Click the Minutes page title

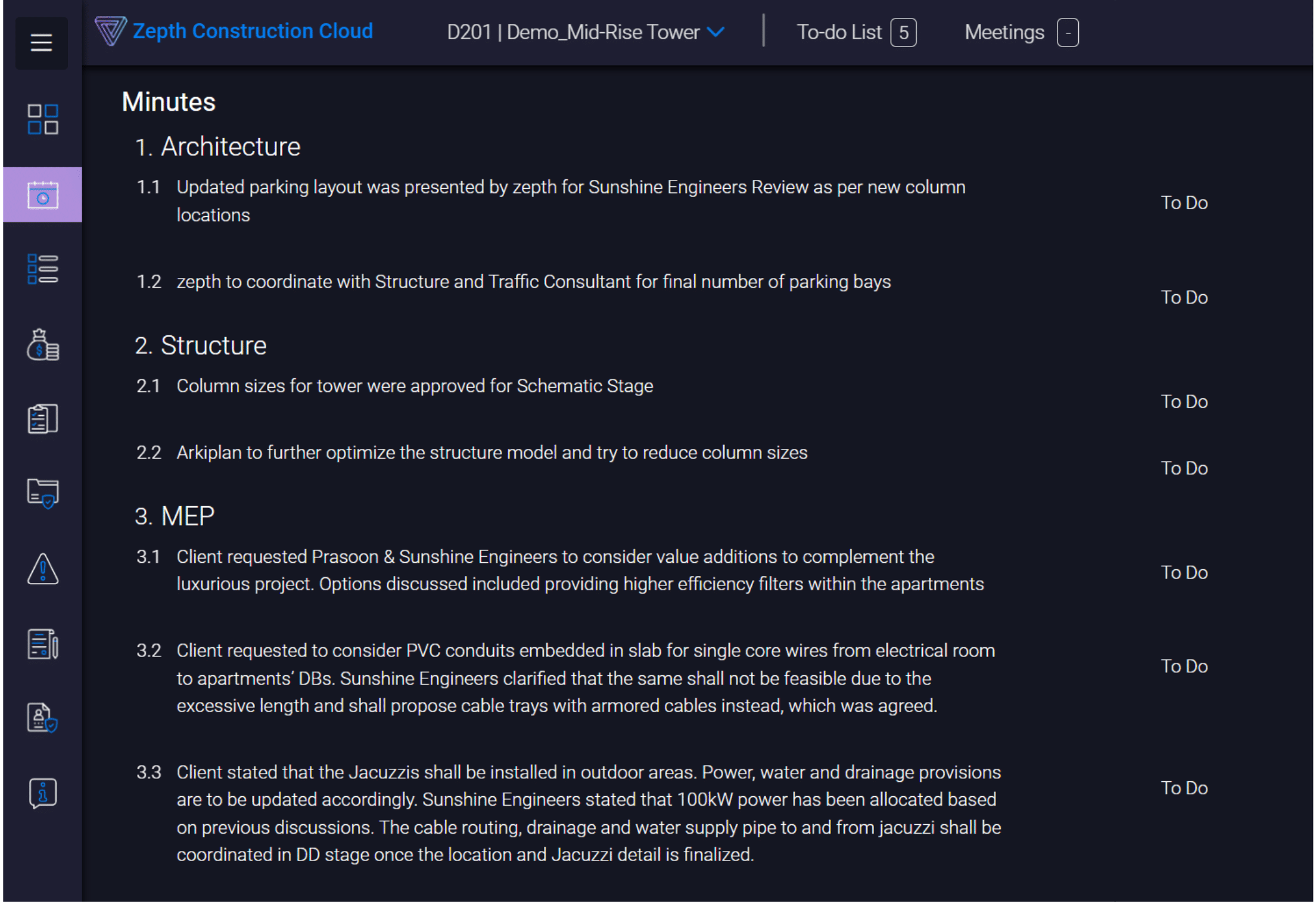click(x=169, y=102)
